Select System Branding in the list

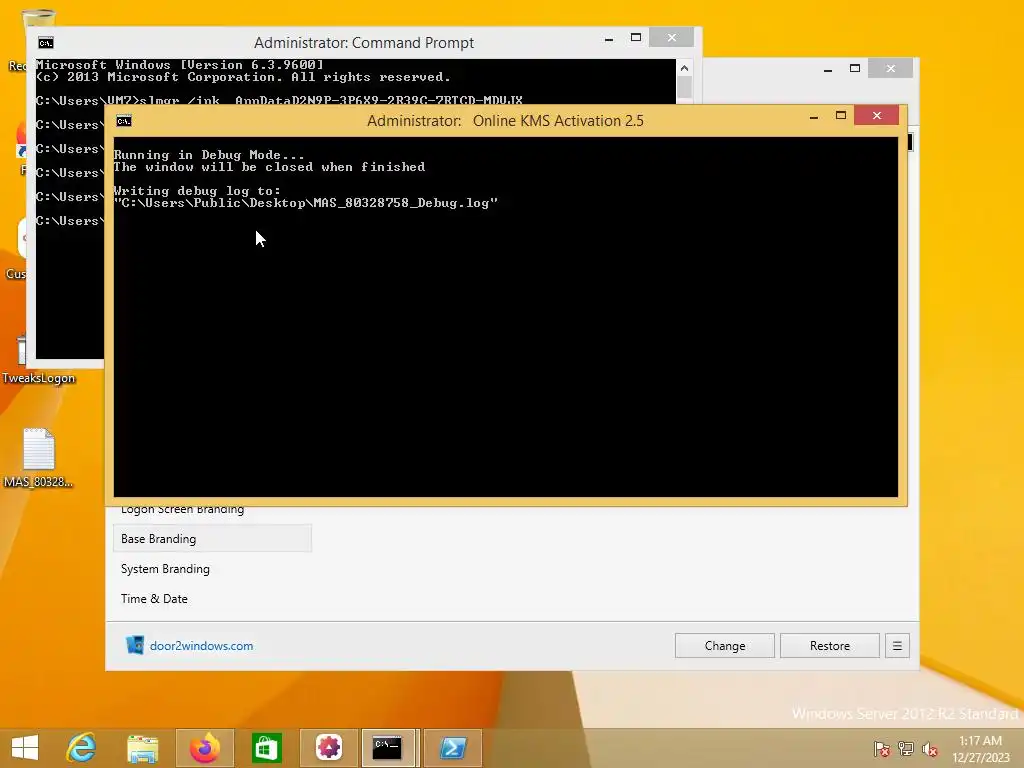[x=212, y=569]
